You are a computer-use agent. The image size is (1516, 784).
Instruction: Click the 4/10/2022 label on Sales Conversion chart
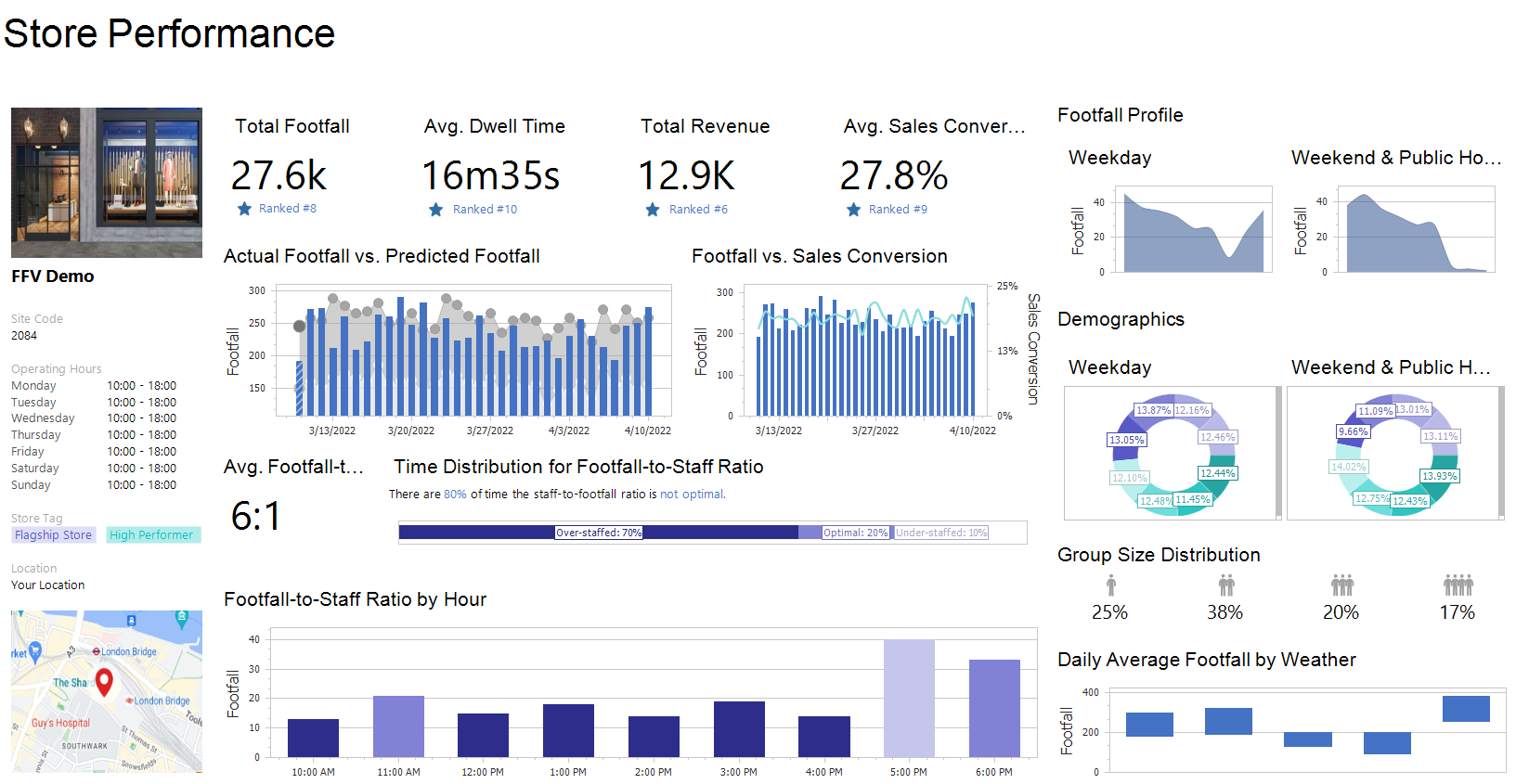(x=972, y=431)
